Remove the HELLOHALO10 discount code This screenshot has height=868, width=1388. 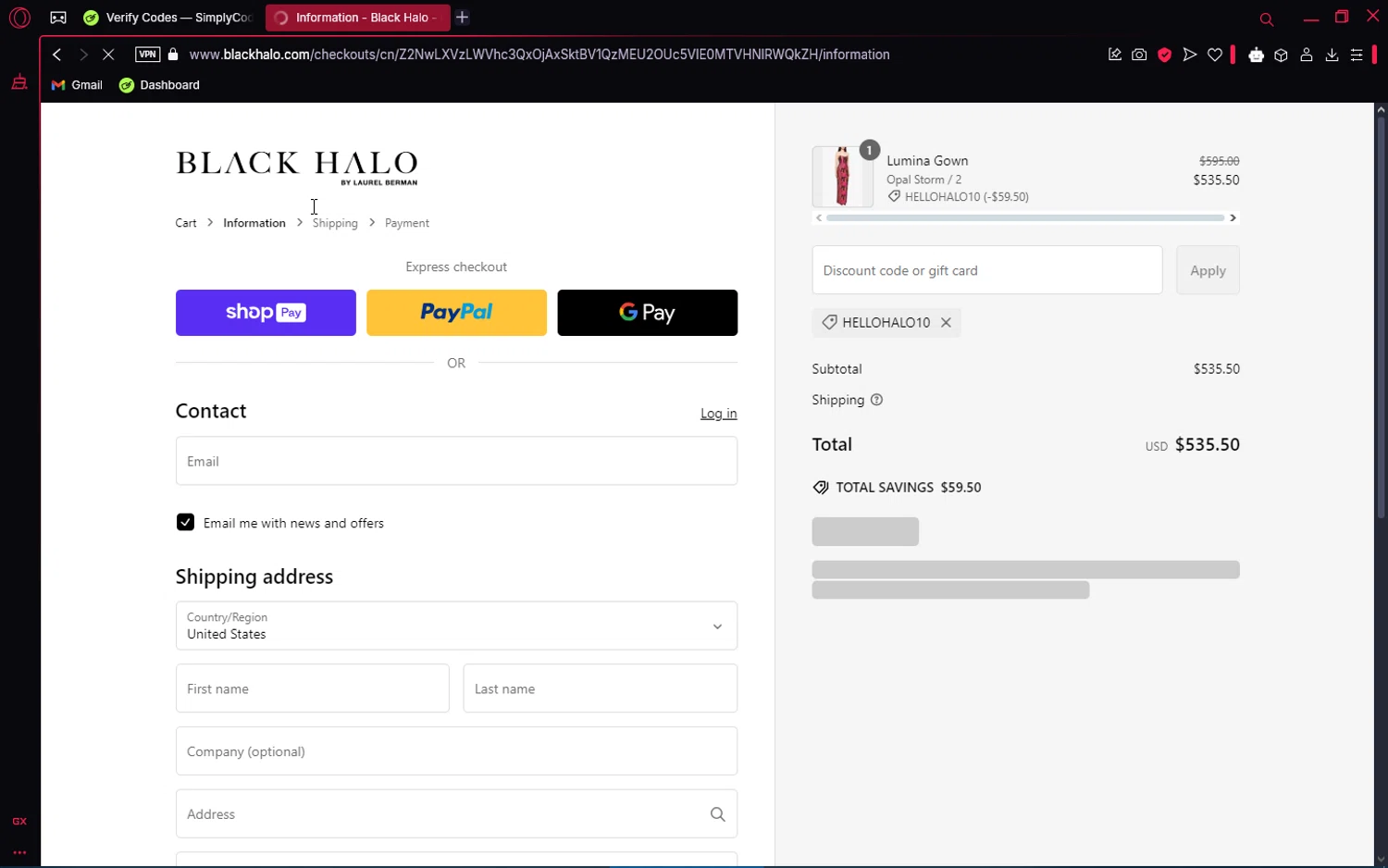(946, 323)
